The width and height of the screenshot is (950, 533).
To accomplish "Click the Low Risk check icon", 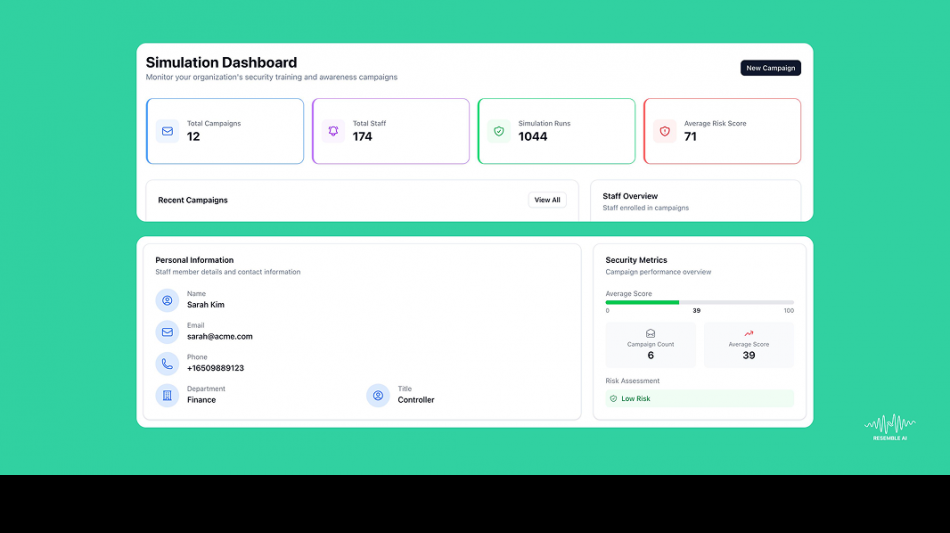I will pyautogui.click(x=613, y=399).
